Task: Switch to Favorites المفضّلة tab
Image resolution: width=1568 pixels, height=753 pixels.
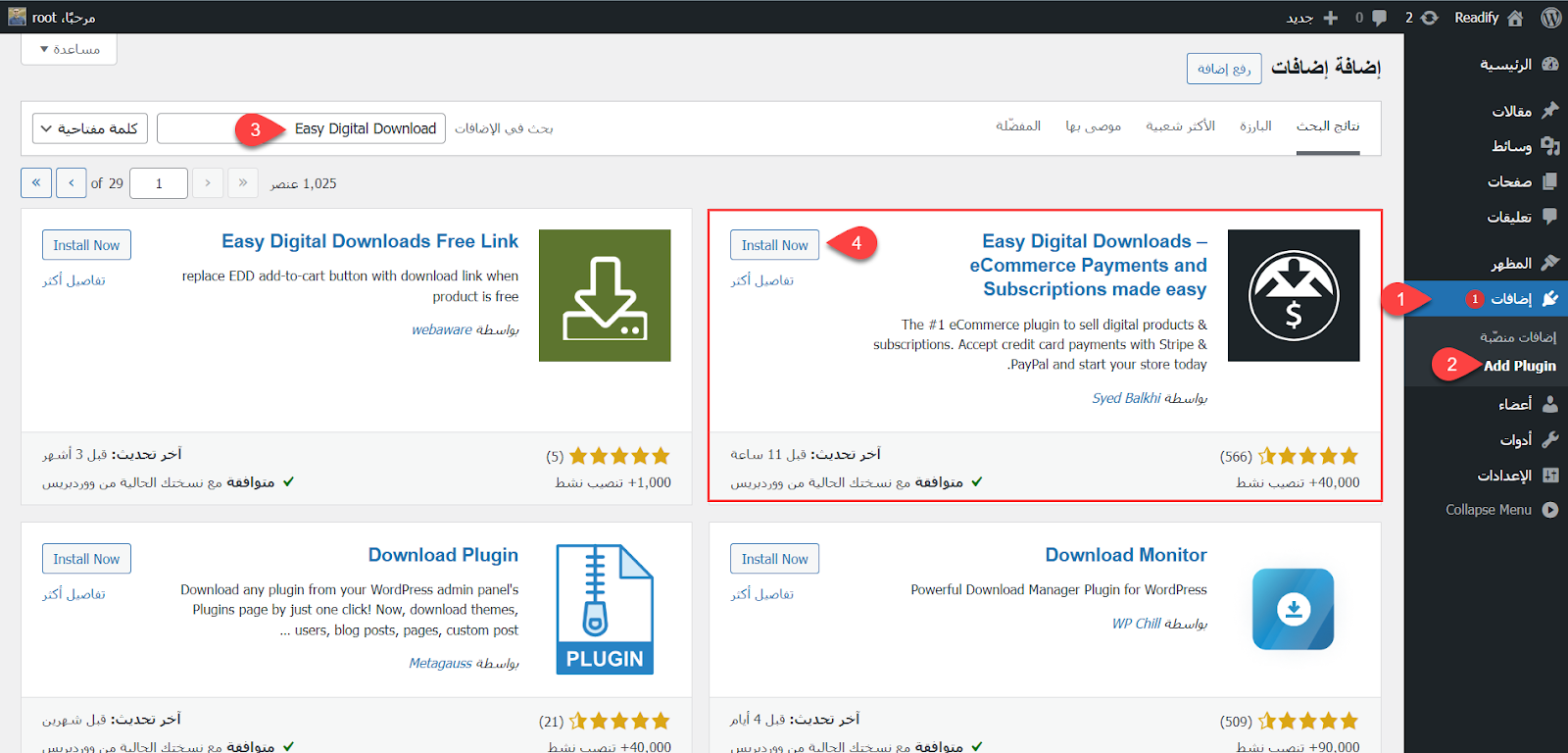Action: (x=1018, y=126)
